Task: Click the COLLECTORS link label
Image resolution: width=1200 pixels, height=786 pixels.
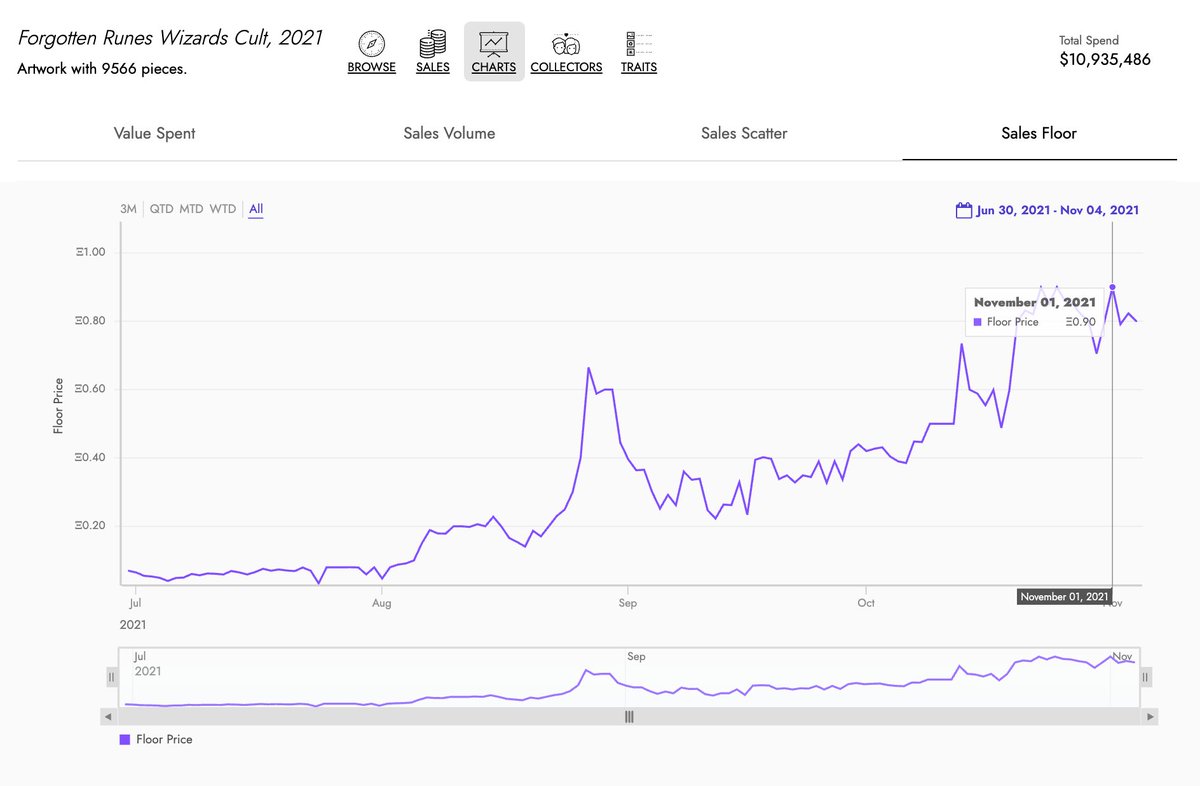Action: (566, 67)
